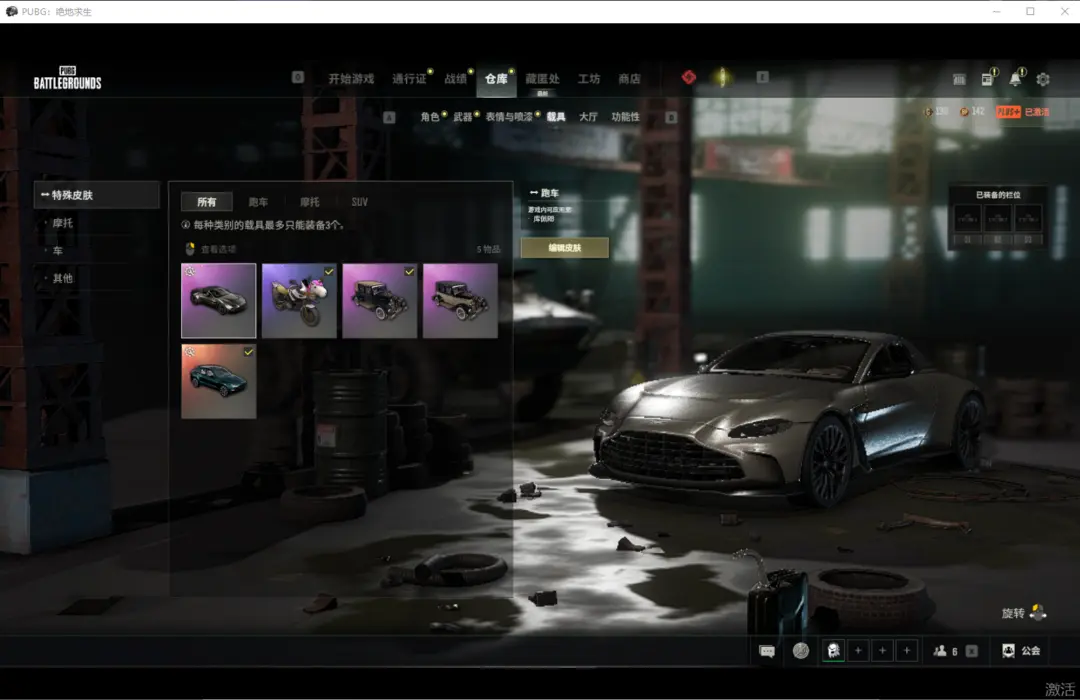This screenshot has height=700, width=1080.
Task: Select the unicorn motorcycle skin thumbnail
Action: click(x=299, y=300)
